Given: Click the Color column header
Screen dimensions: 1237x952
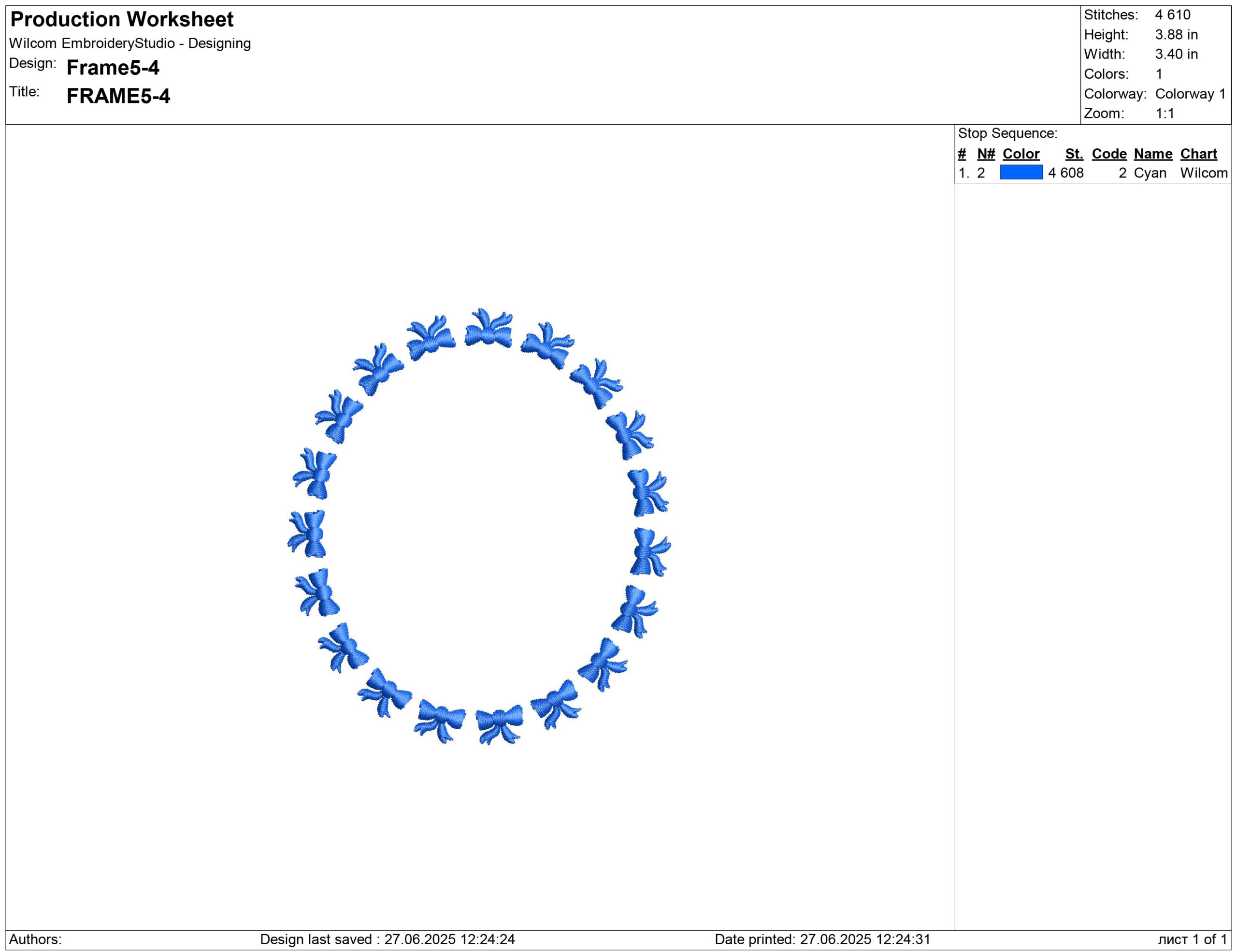Looking at the screenshot, I should click(x=1021, y=154).
